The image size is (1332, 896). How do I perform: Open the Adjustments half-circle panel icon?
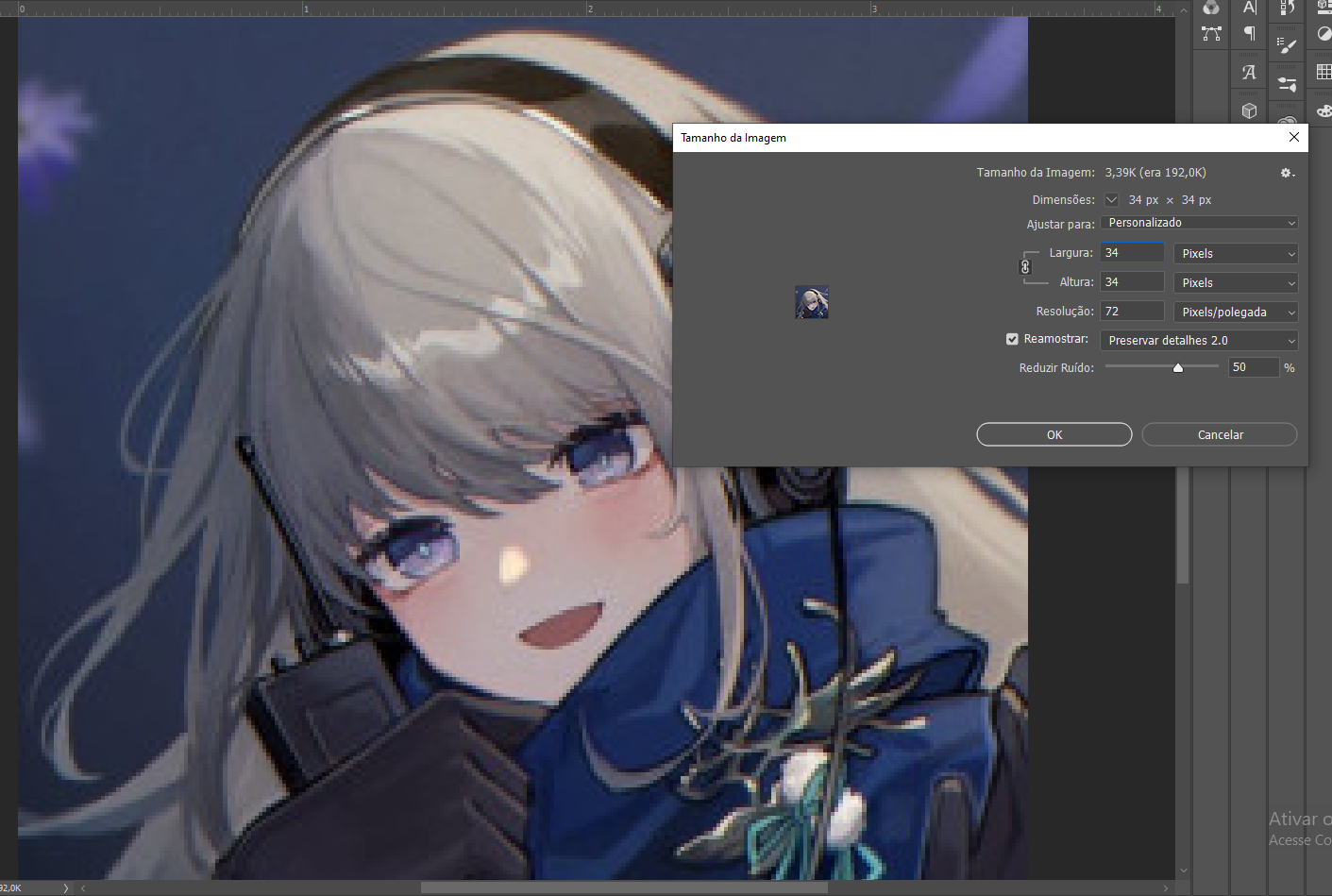(1324, 34)
